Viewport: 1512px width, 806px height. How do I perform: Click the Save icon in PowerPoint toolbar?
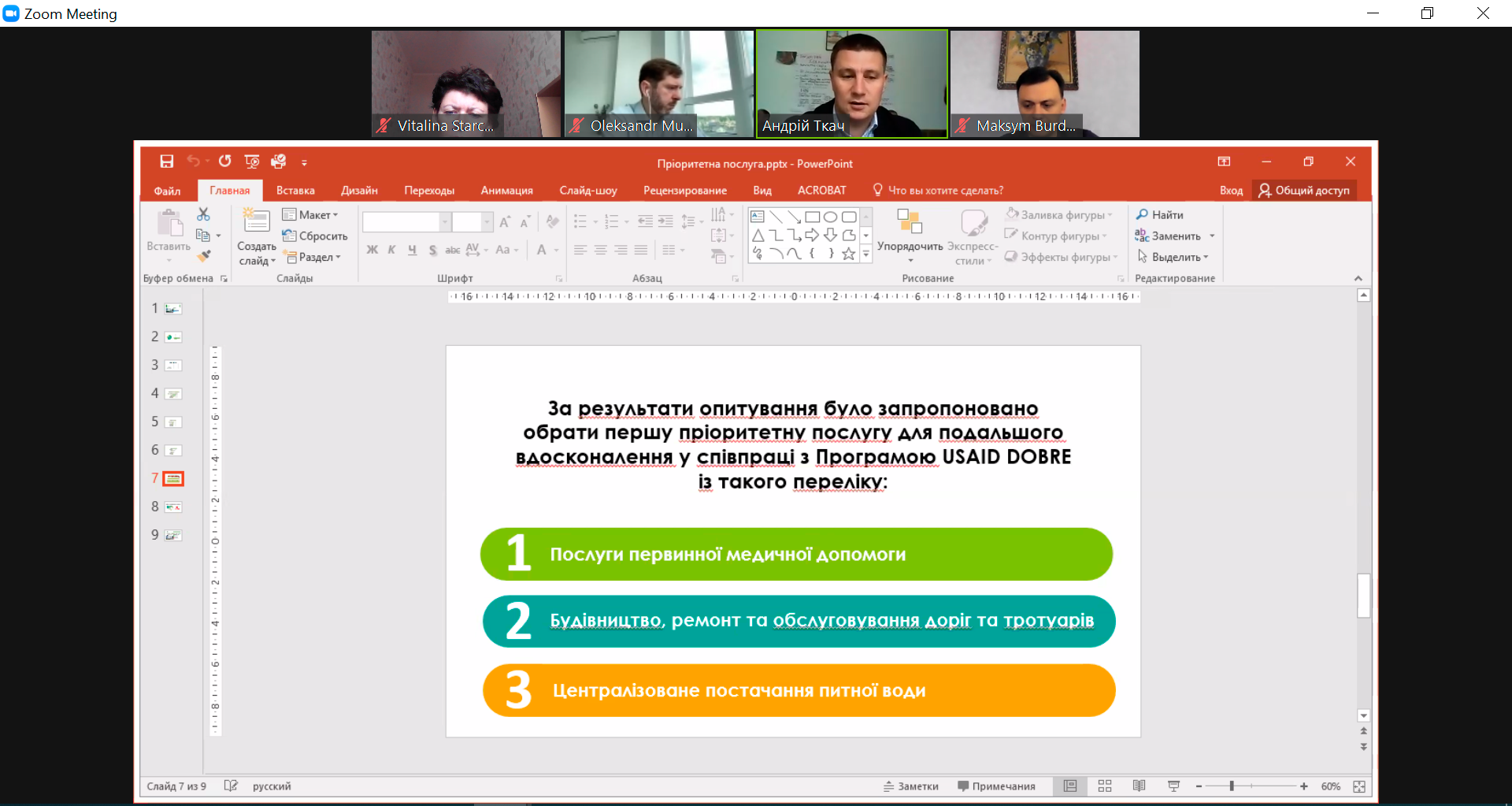click(166, 162)
